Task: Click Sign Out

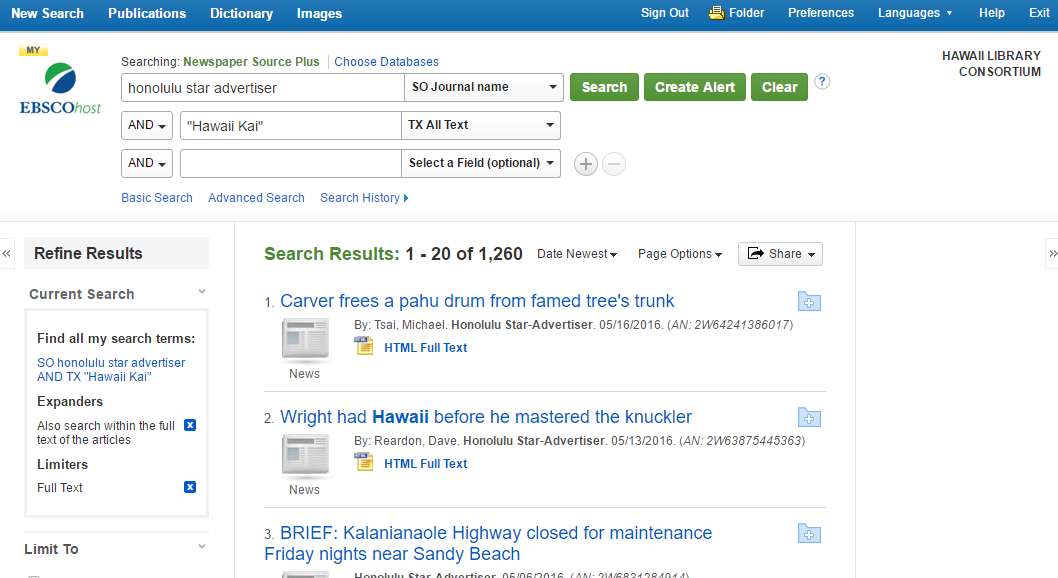Action: (665, 13)
